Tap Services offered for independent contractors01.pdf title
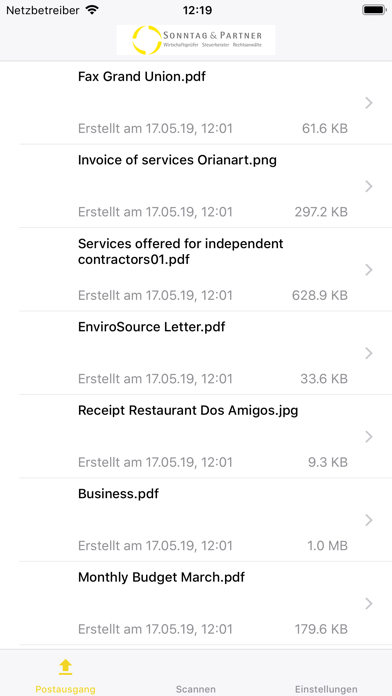This screenshot has width=392, height=696. point(181,251)
